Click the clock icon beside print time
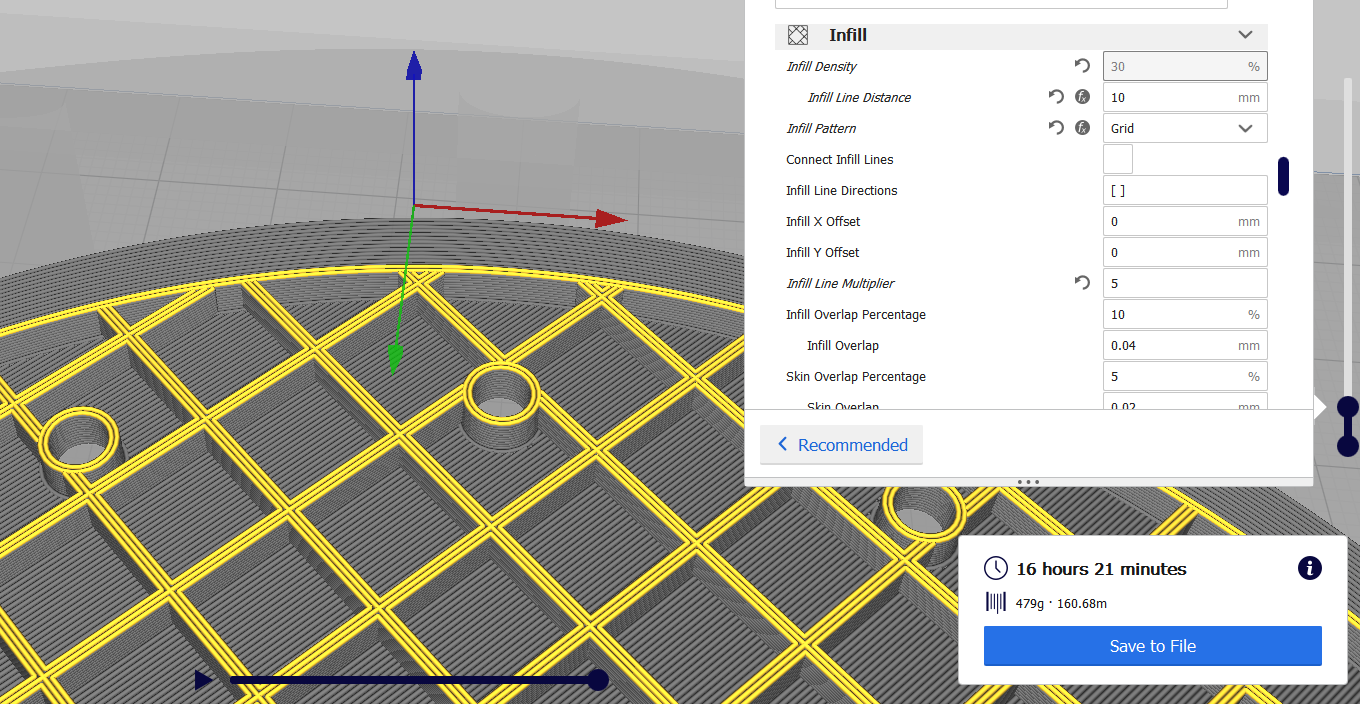 (x=996, y=568)
